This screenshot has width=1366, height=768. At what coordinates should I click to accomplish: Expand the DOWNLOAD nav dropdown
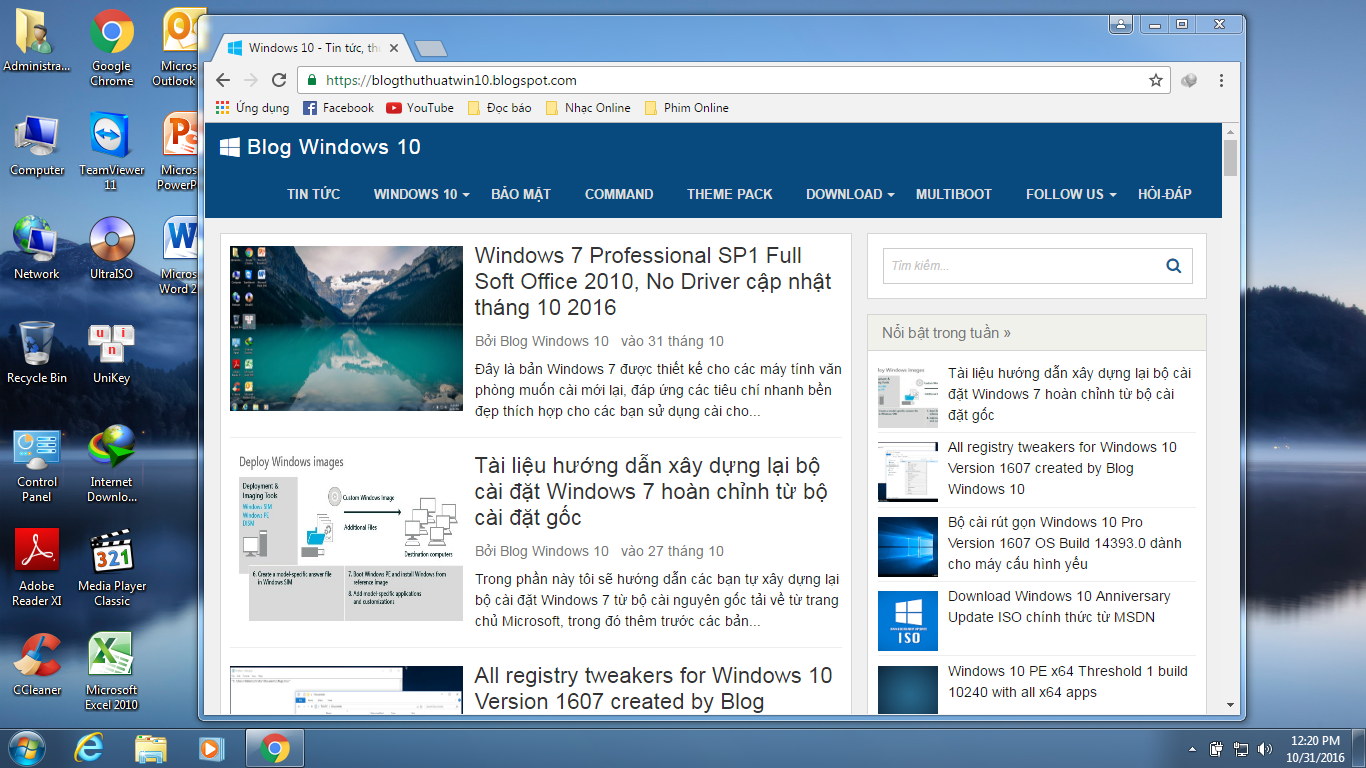coord(850,194)
